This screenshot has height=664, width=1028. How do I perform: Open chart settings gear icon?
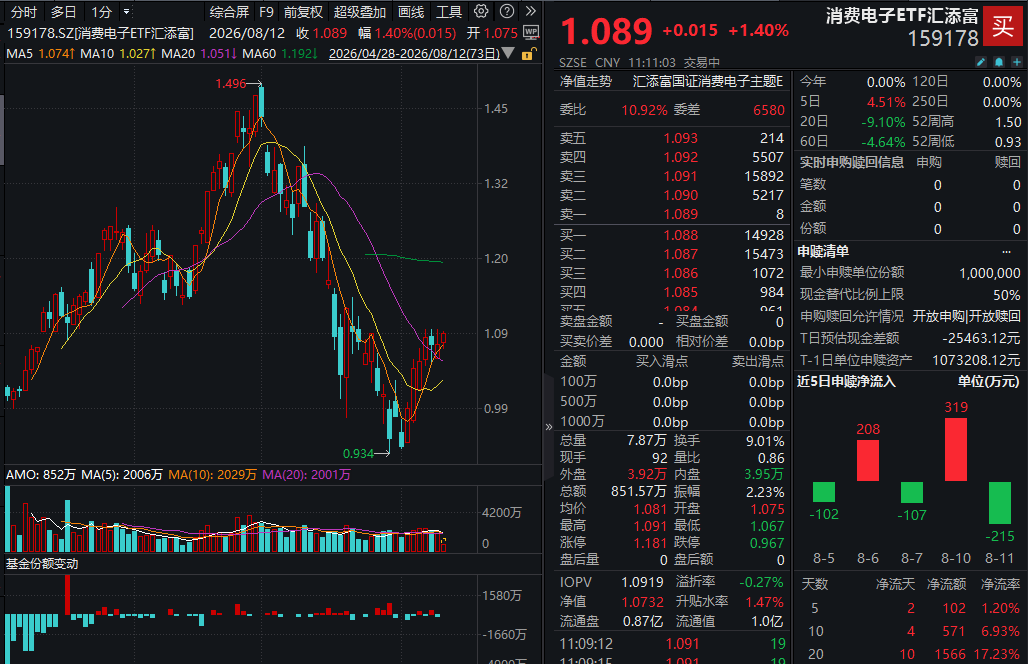point(481,11)
